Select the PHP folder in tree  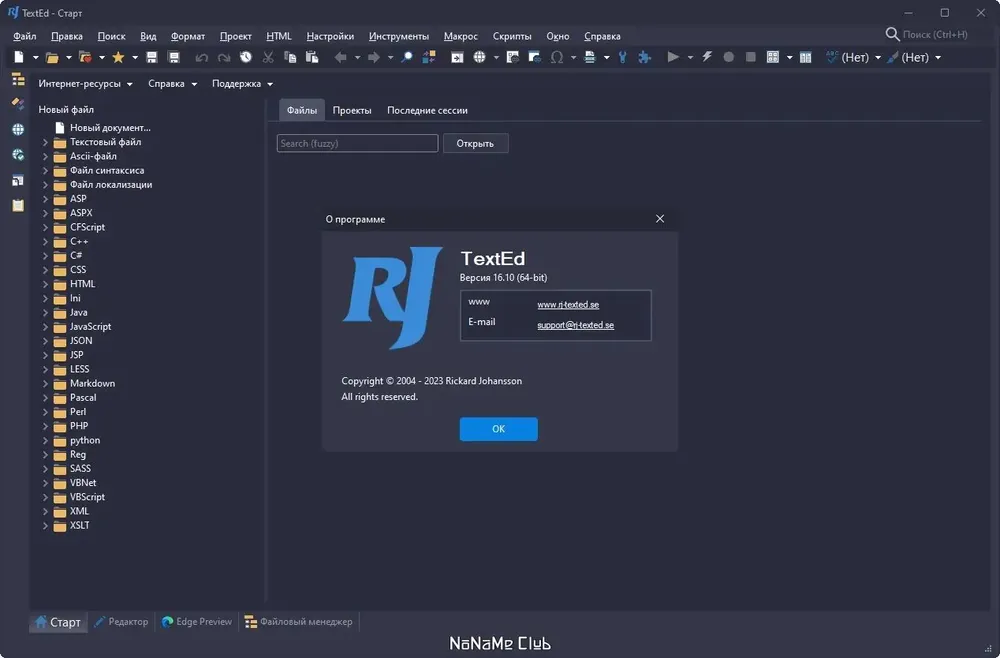click(x=71, y=426)
